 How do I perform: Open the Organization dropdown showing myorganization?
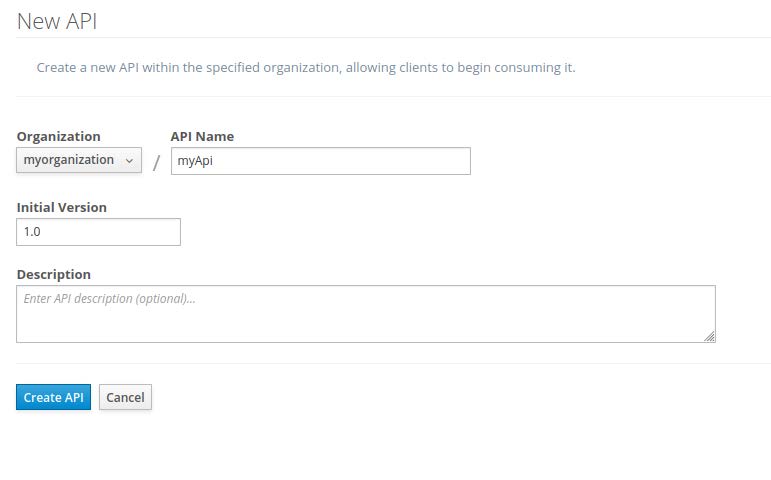pyautogui.click(x=78, y=160)
